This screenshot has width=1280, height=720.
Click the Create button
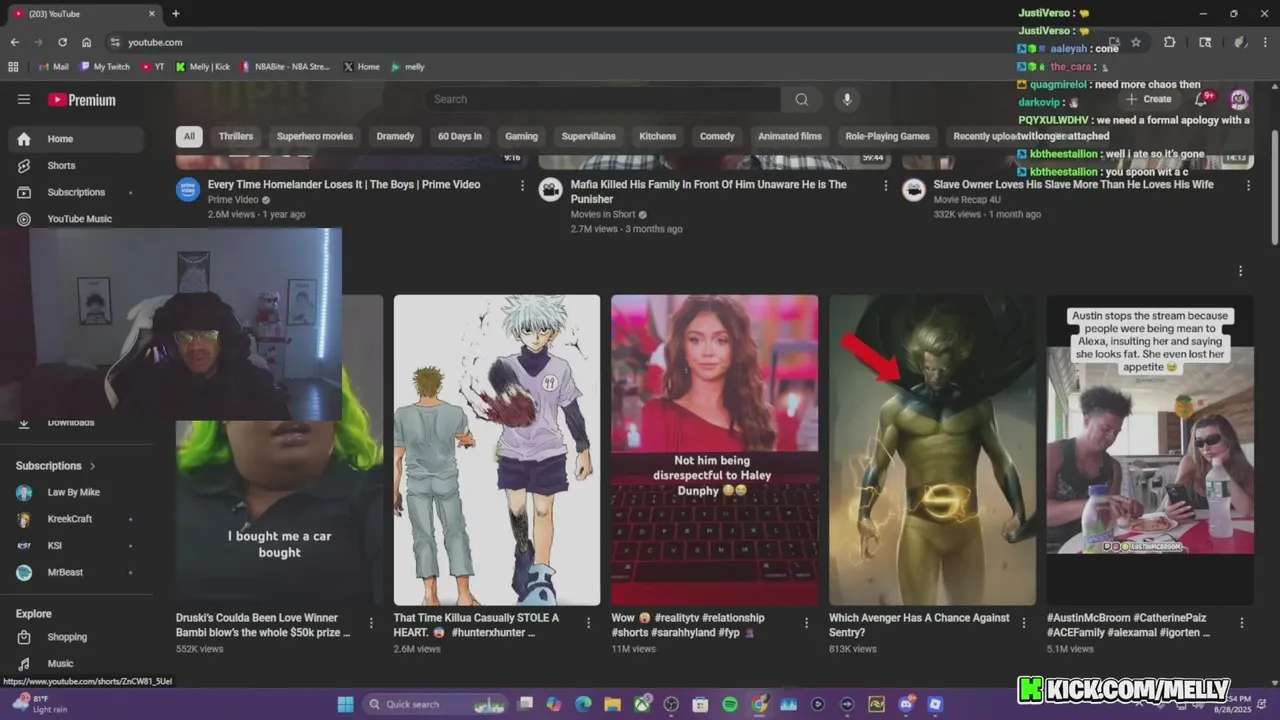1148,99
